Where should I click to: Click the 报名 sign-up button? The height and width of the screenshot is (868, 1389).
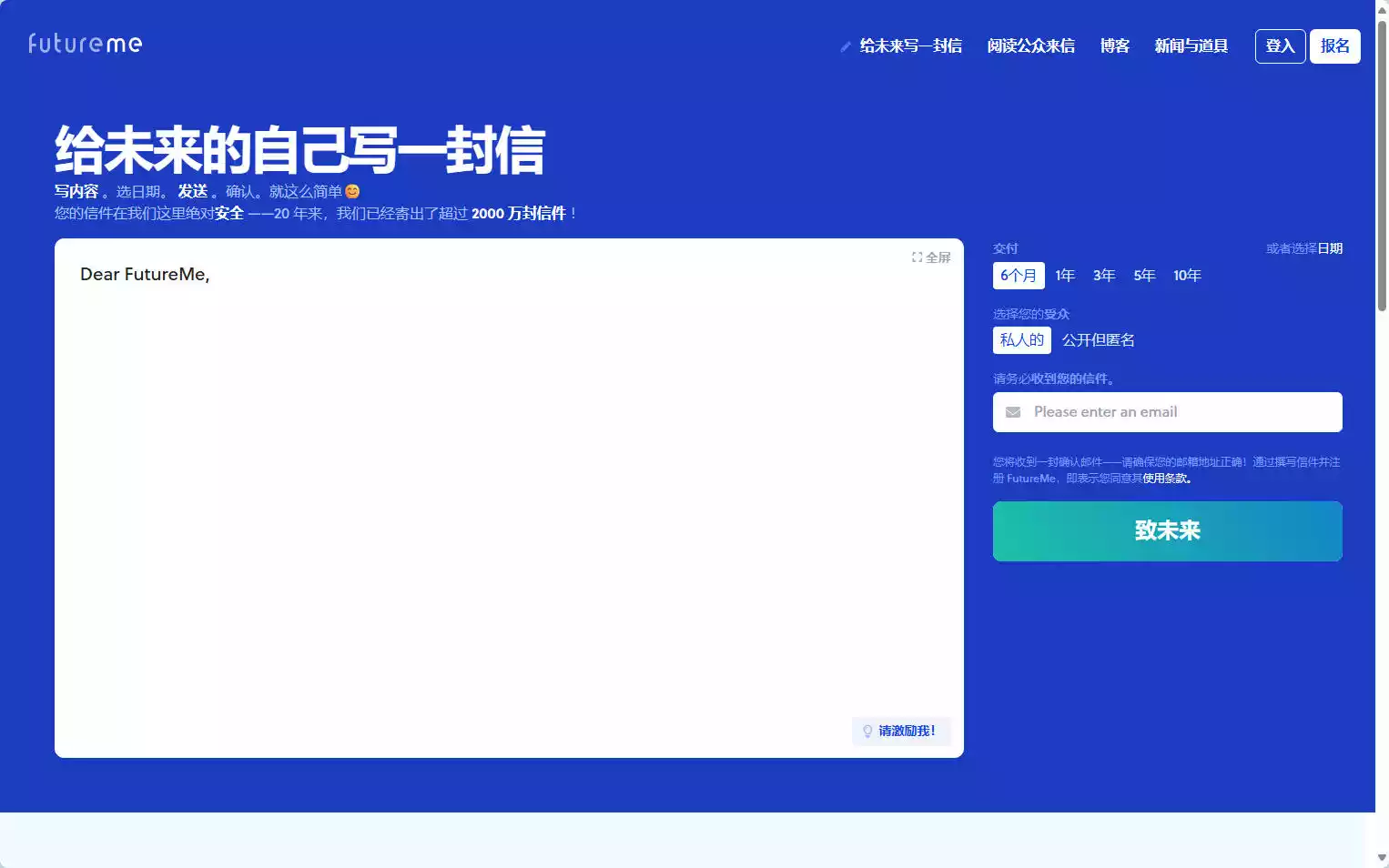[x=1334, y=46]
